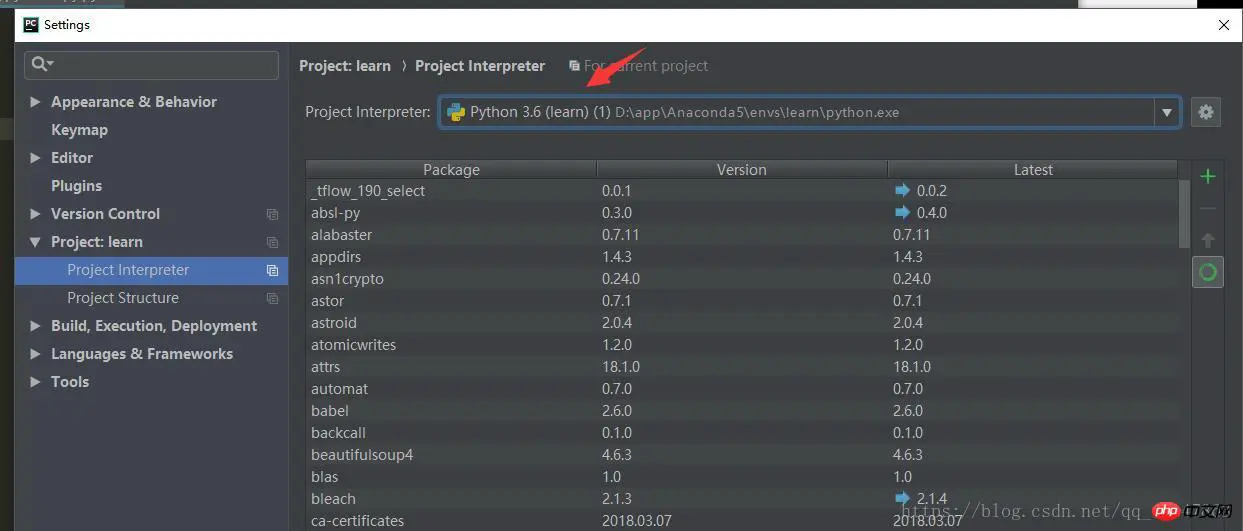Image resolution: width=1243 pixels, height=531 pixels.
Task: Click the interpreter settings gear icon
Action: (1206, 112)
